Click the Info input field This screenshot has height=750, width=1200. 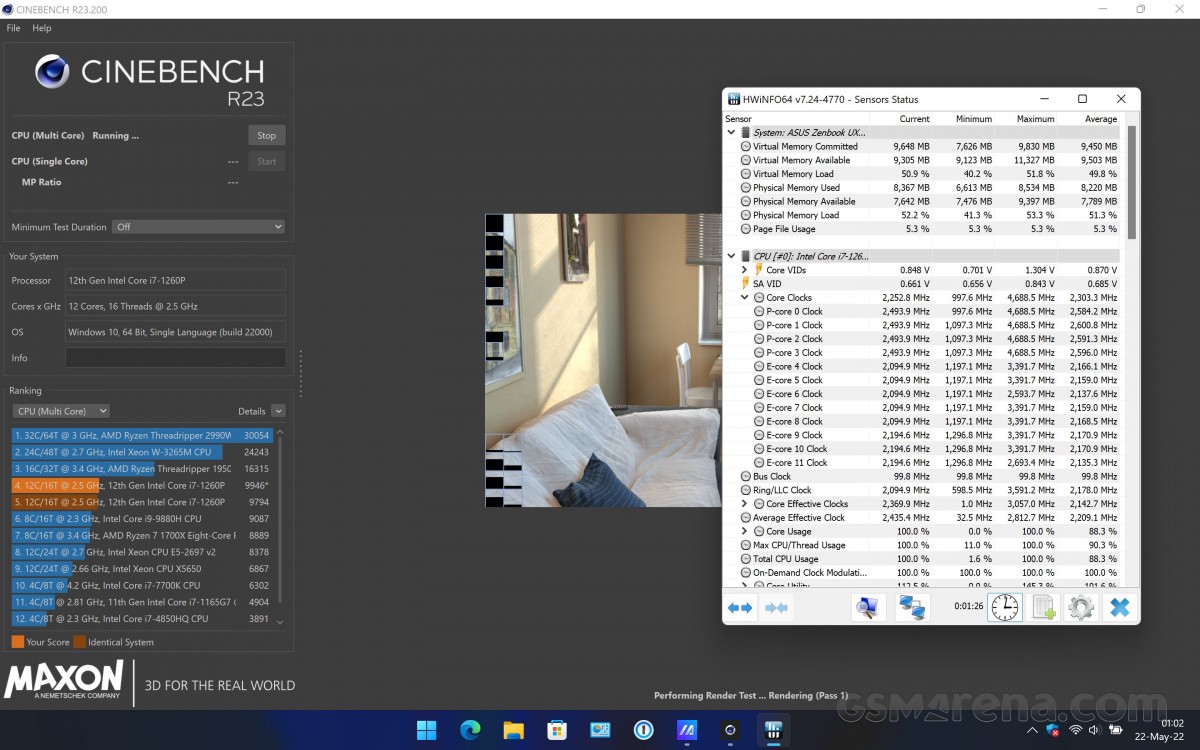[175, 358]
